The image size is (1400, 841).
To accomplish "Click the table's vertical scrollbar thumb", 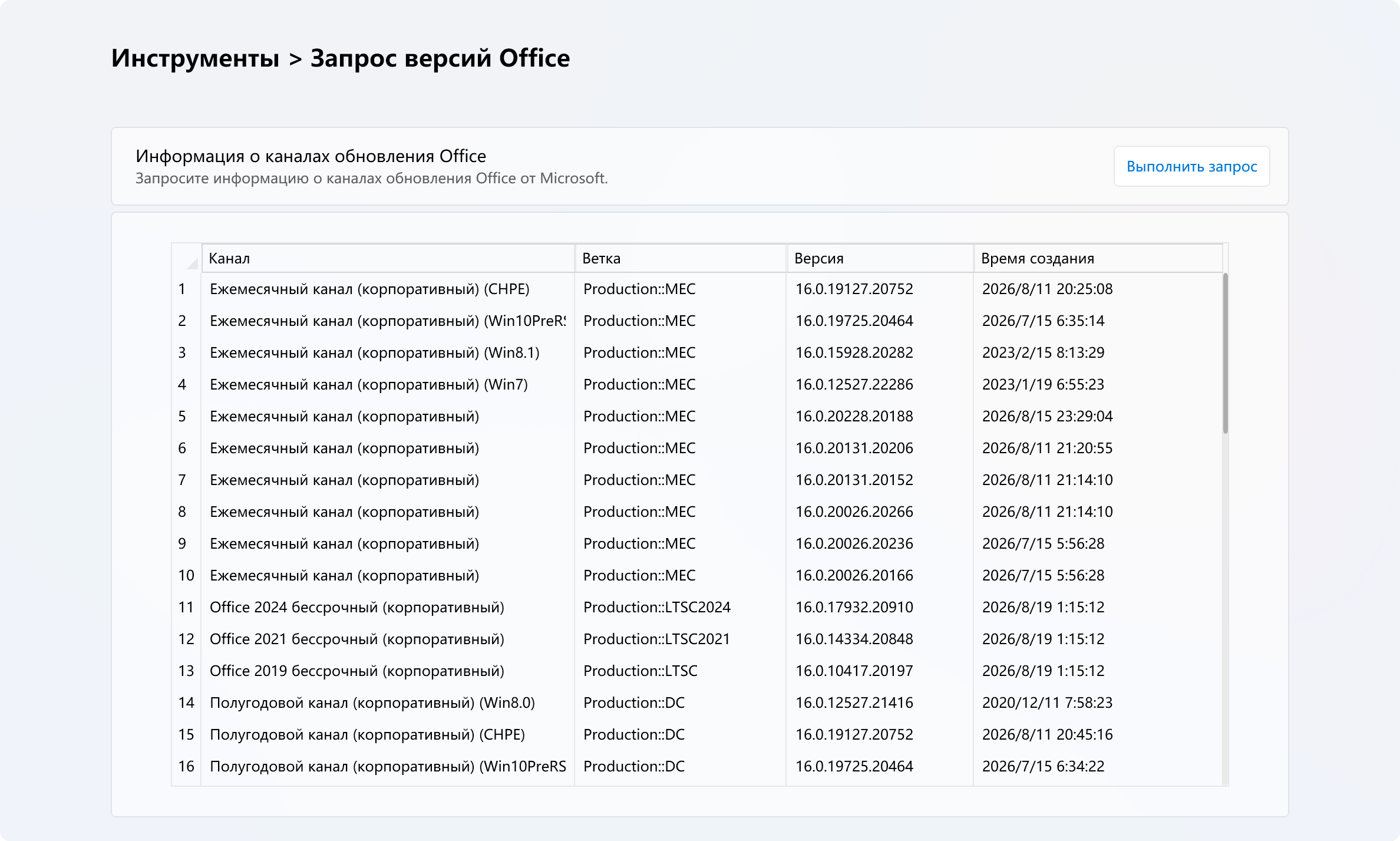I will tap(1226, 354).
